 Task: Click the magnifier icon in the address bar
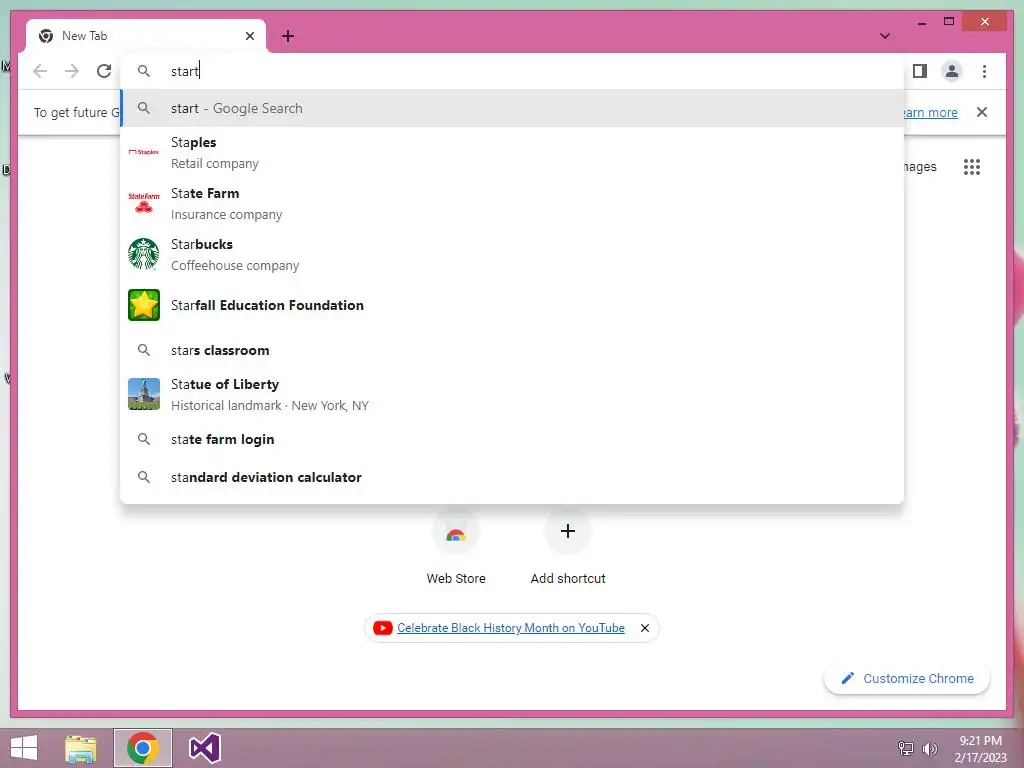144,71
